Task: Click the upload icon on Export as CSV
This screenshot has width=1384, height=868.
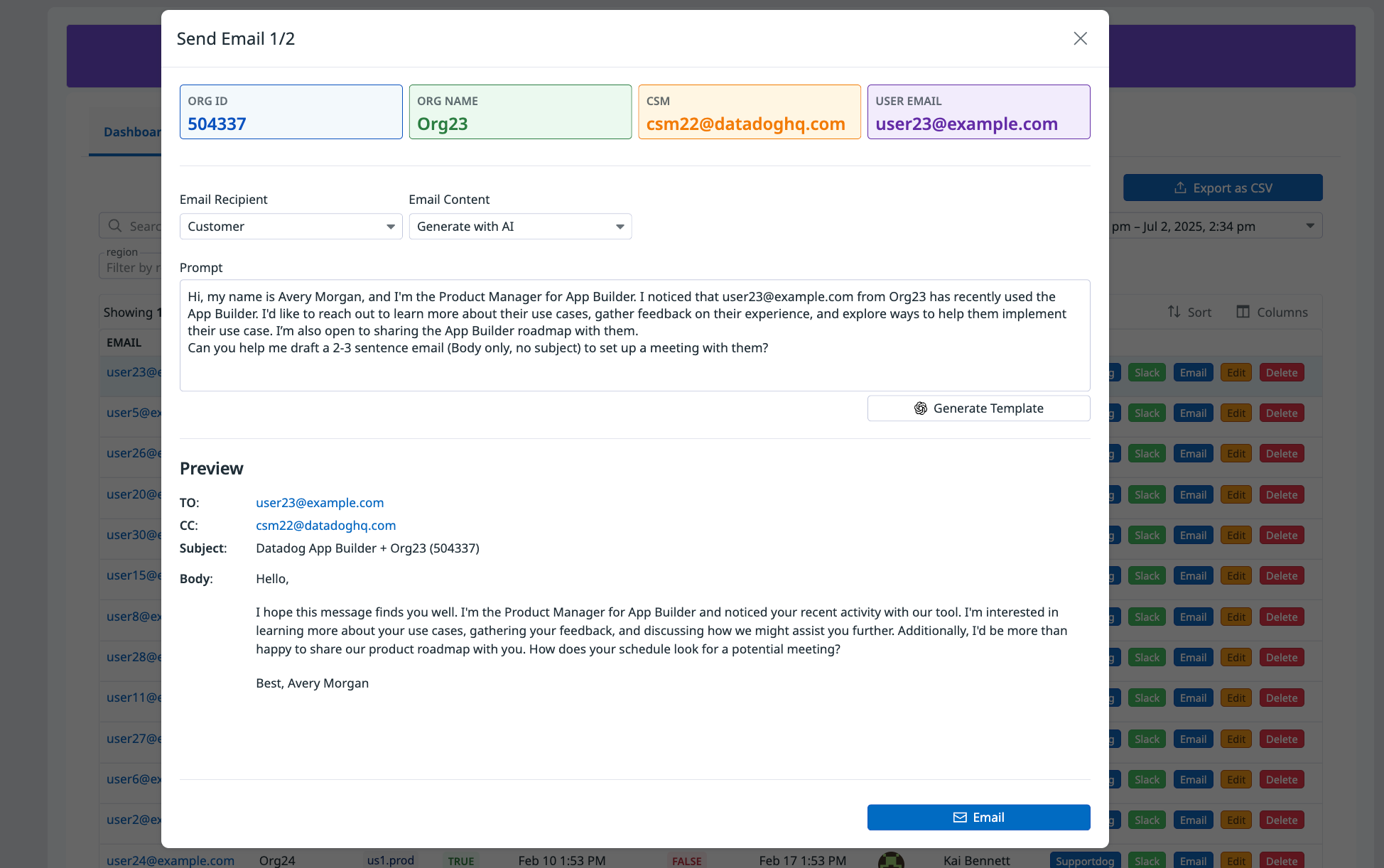Action: (1180, 188)
